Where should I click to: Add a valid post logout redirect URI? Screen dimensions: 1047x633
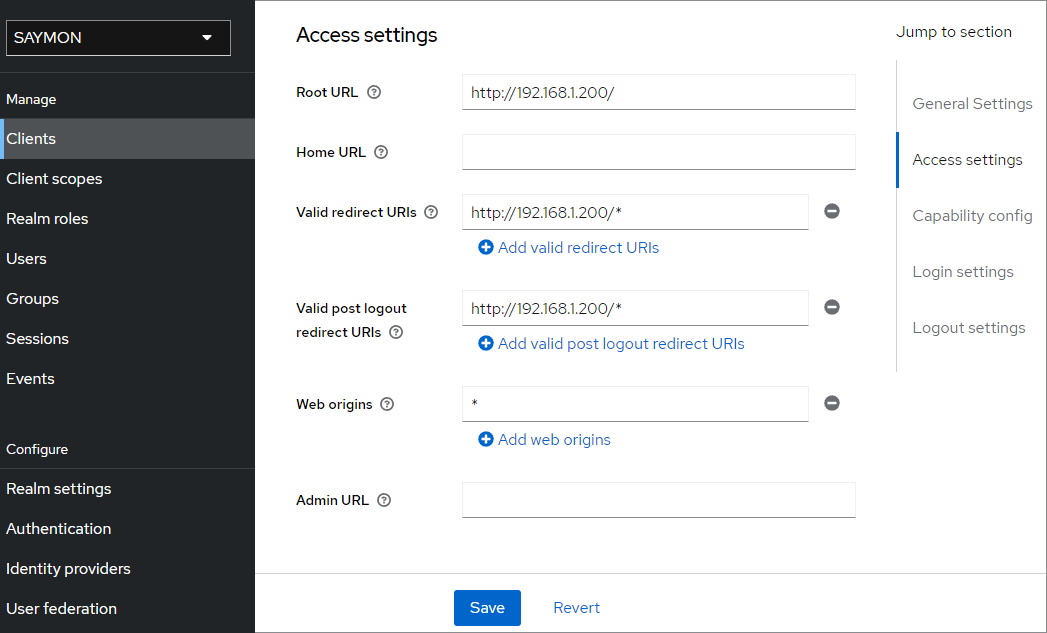pos(612,344)
